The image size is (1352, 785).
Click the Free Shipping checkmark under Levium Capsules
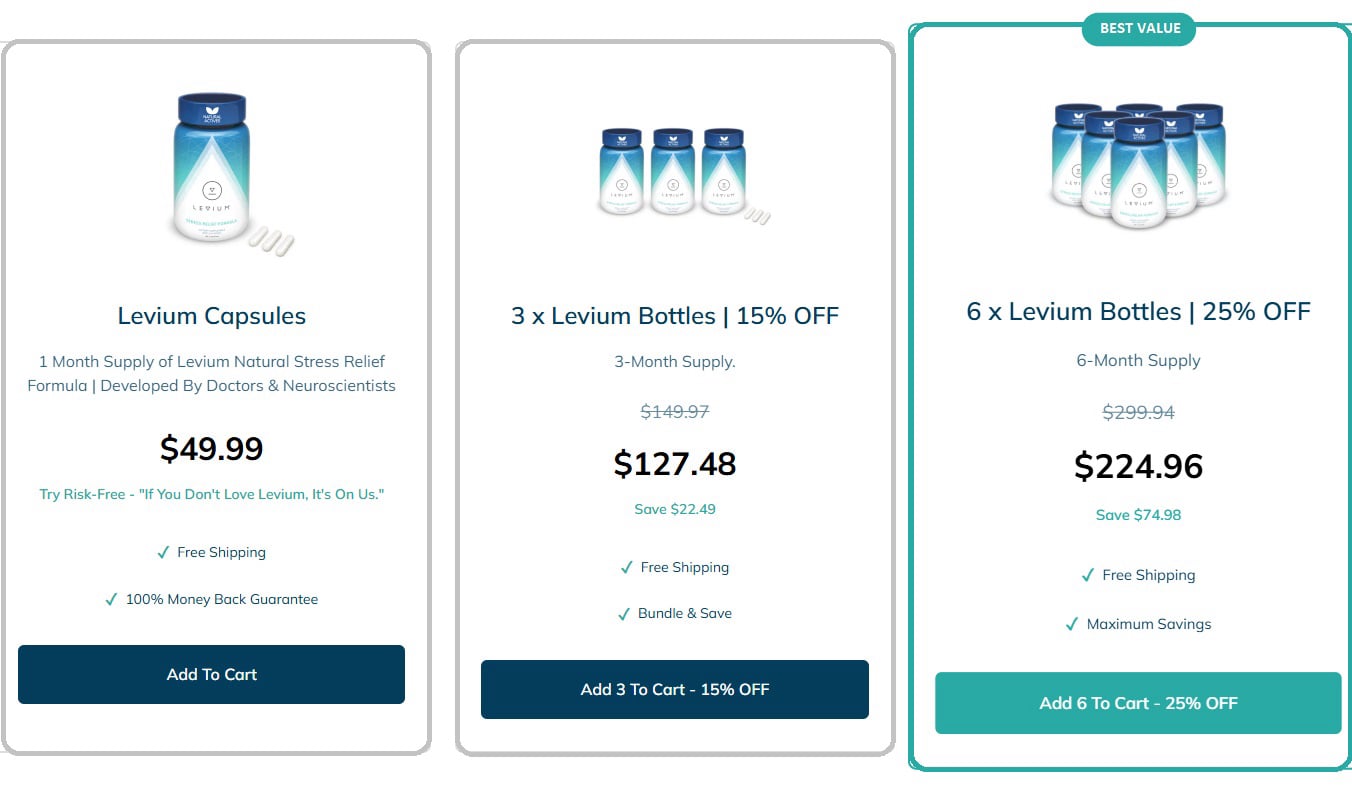[163, 553]
